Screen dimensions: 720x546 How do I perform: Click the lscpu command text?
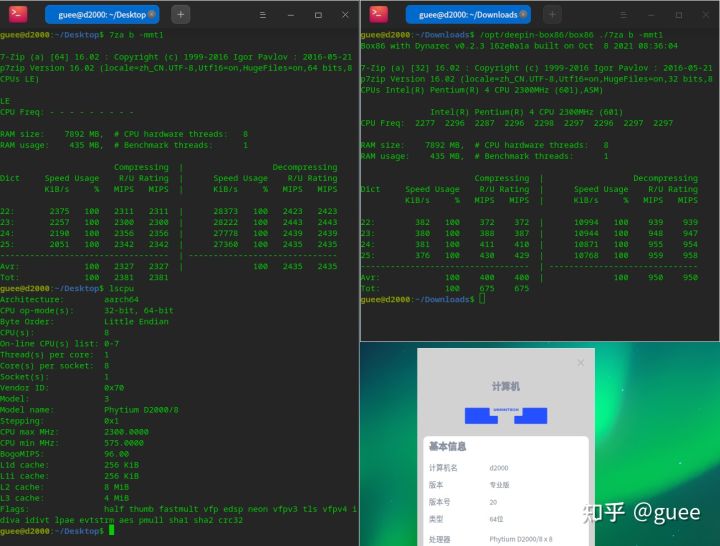(121, 288)
